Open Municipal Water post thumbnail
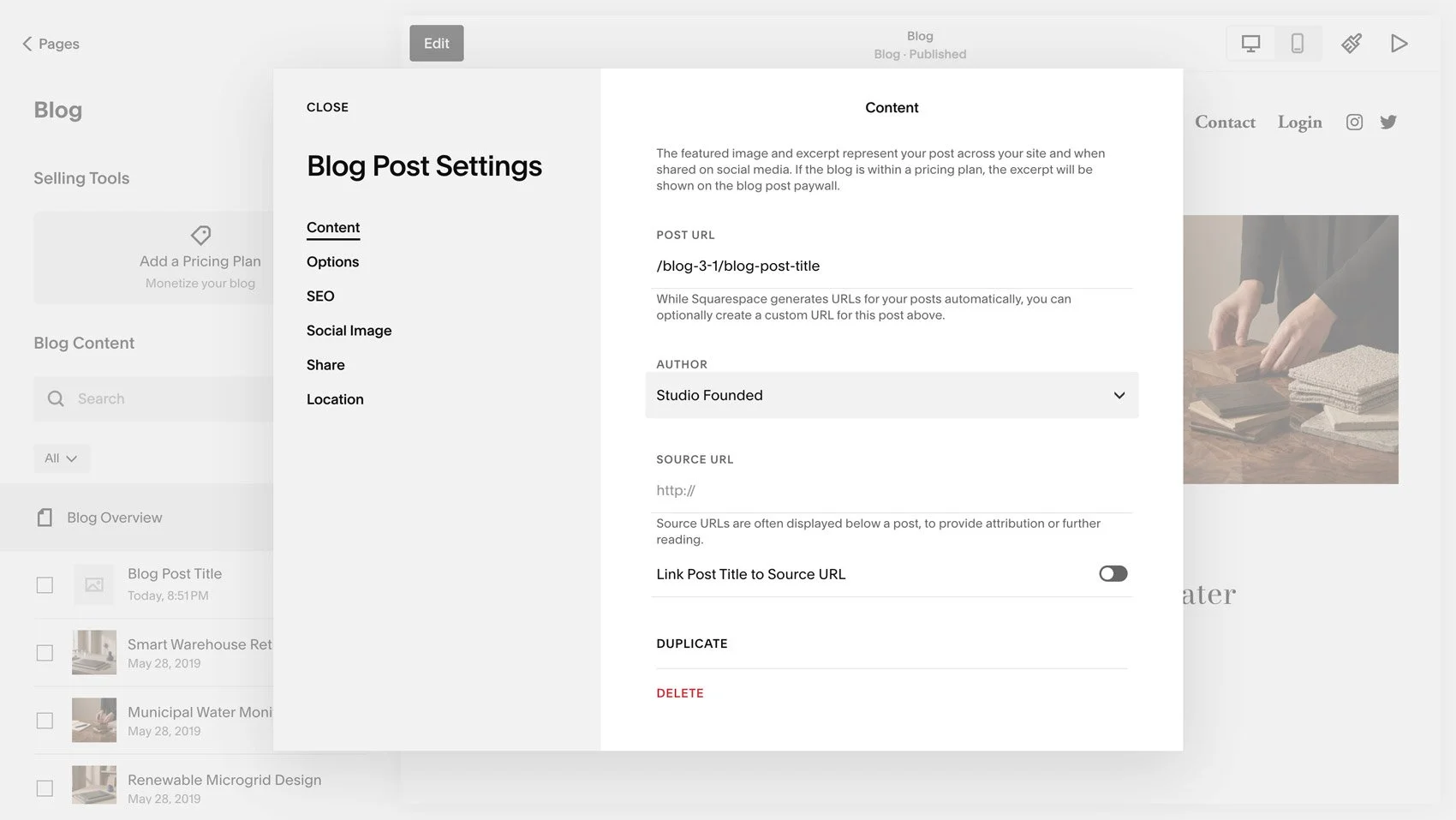Screen dimensions: 1456x820 pyautogui.click(x=94, y=720)
